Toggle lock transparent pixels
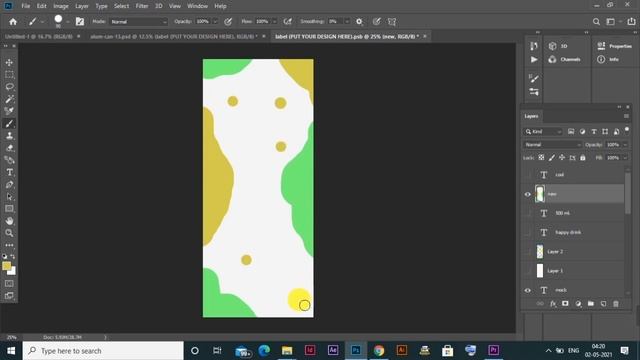This screenshot has width=640, height=360. click(541, 158)
